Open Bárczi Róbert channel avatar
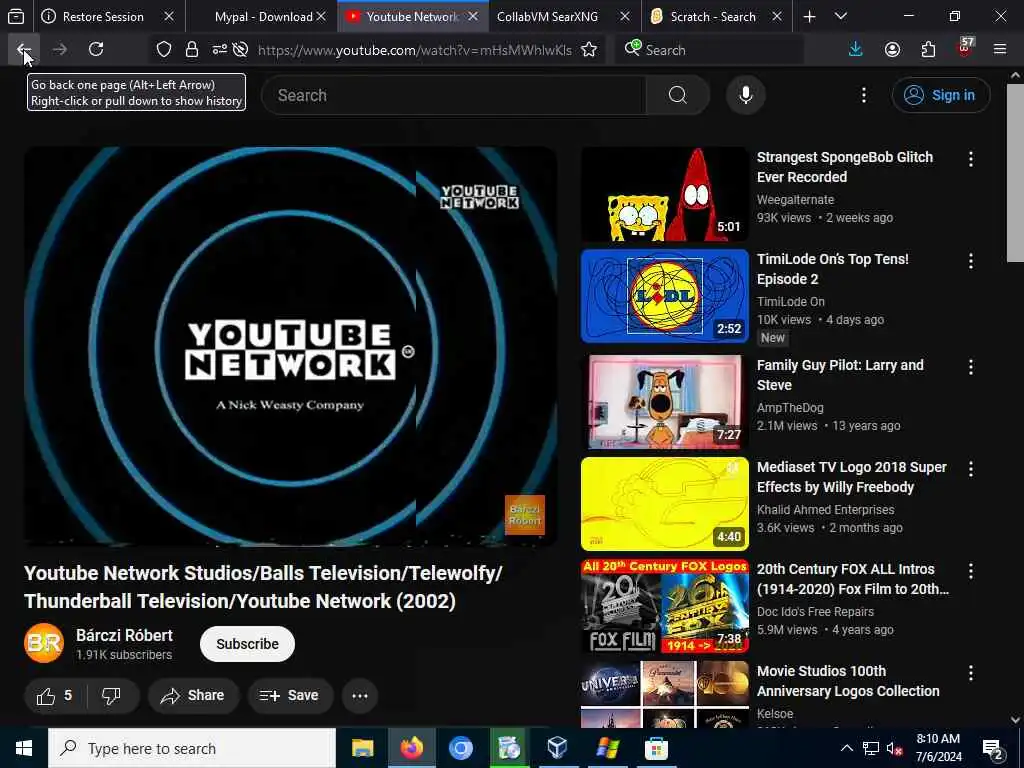The height and width of the screenshot is (768, 1024). [x=44, y=644]
